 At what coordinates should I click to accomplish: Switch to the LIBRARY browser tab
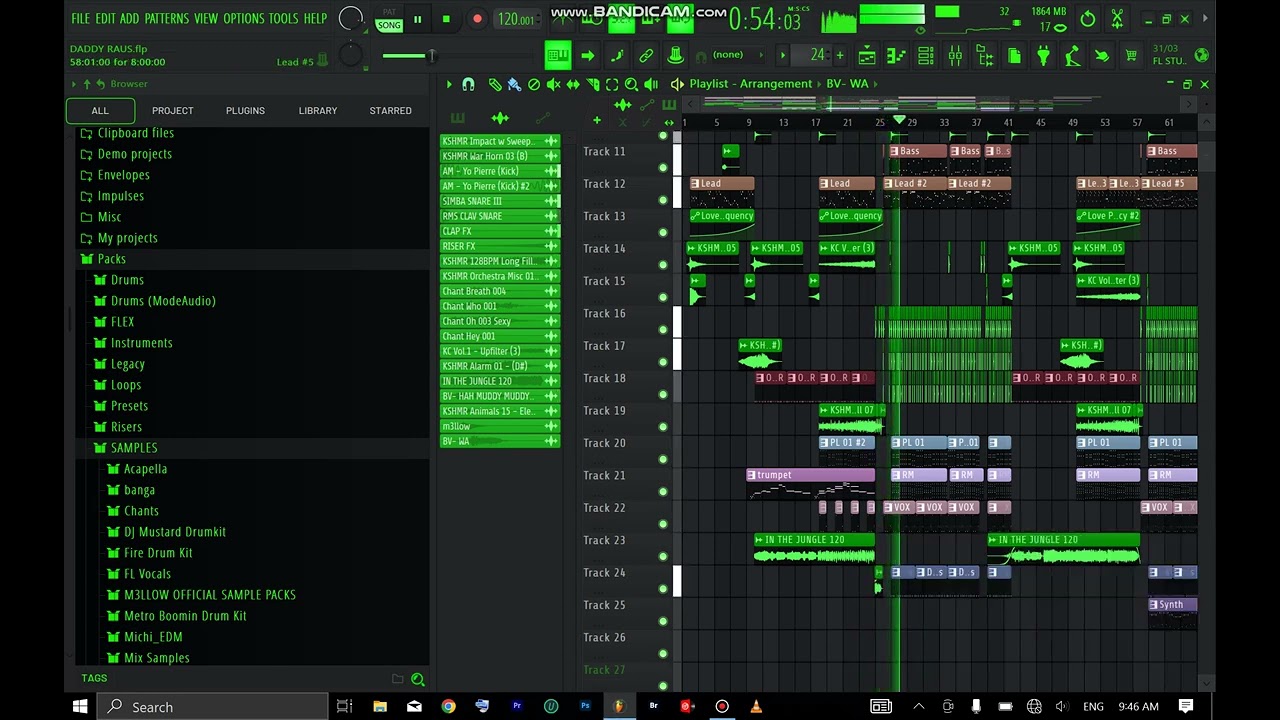pyautogui.click(x=318, y=111)
